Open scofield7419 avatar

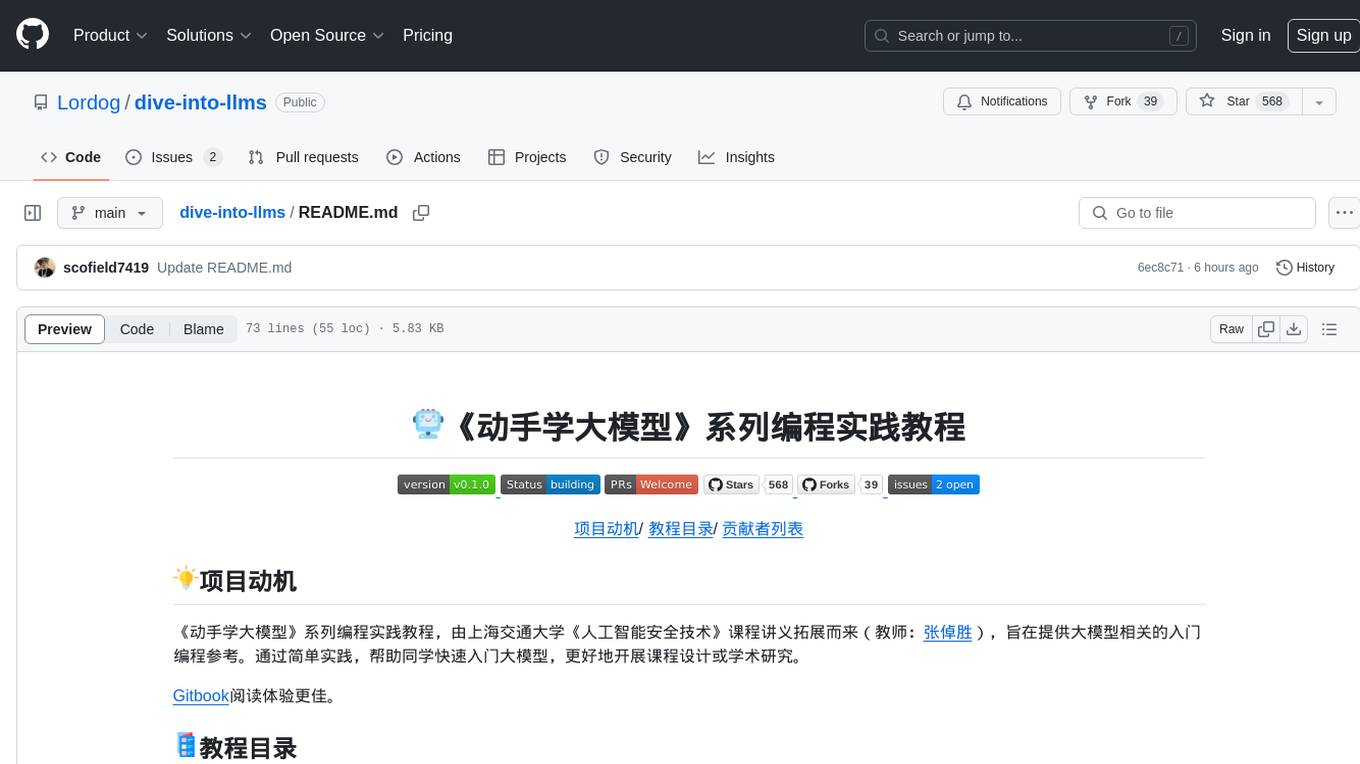pyautogui.click(x=45, y=267)
